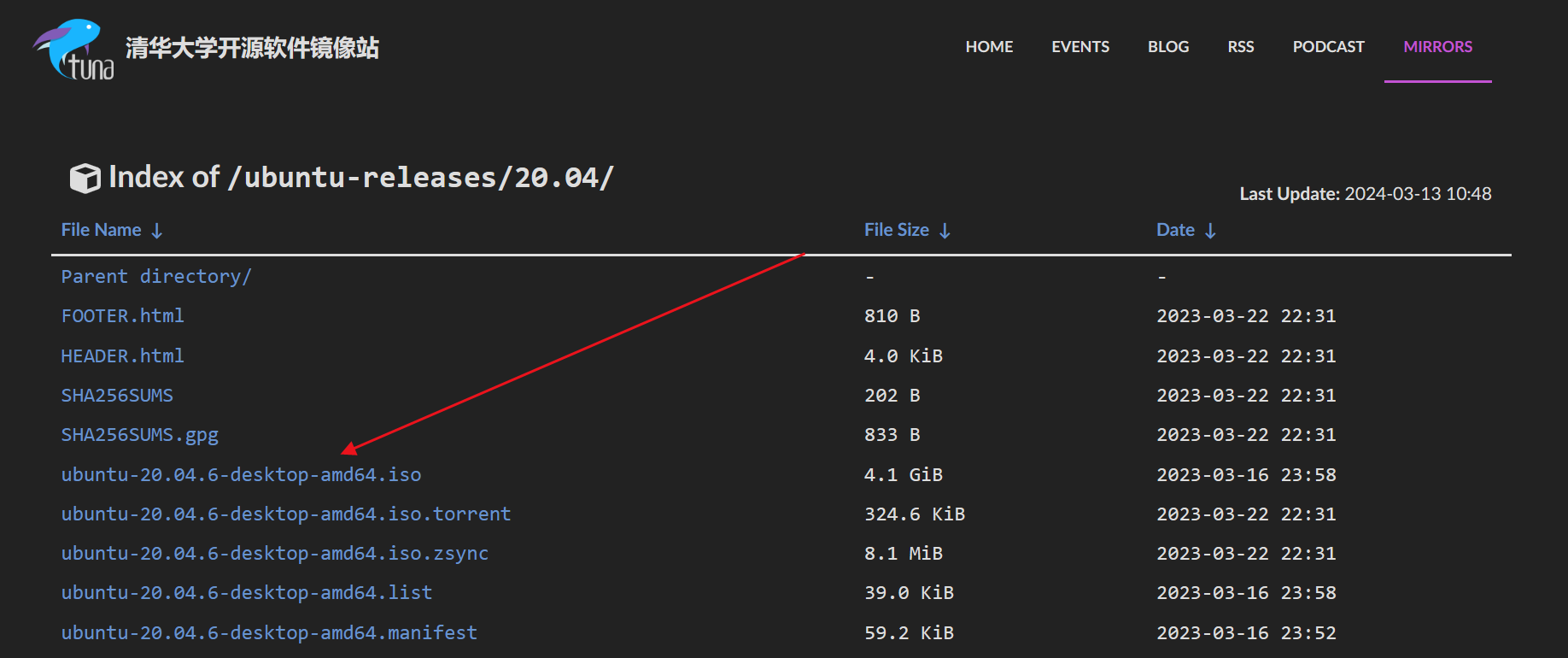Click the Last Update 2024-03-13 10:48 text
Screen dimensions: 1568x658
pyautogui.click(x=1366, y=194)
